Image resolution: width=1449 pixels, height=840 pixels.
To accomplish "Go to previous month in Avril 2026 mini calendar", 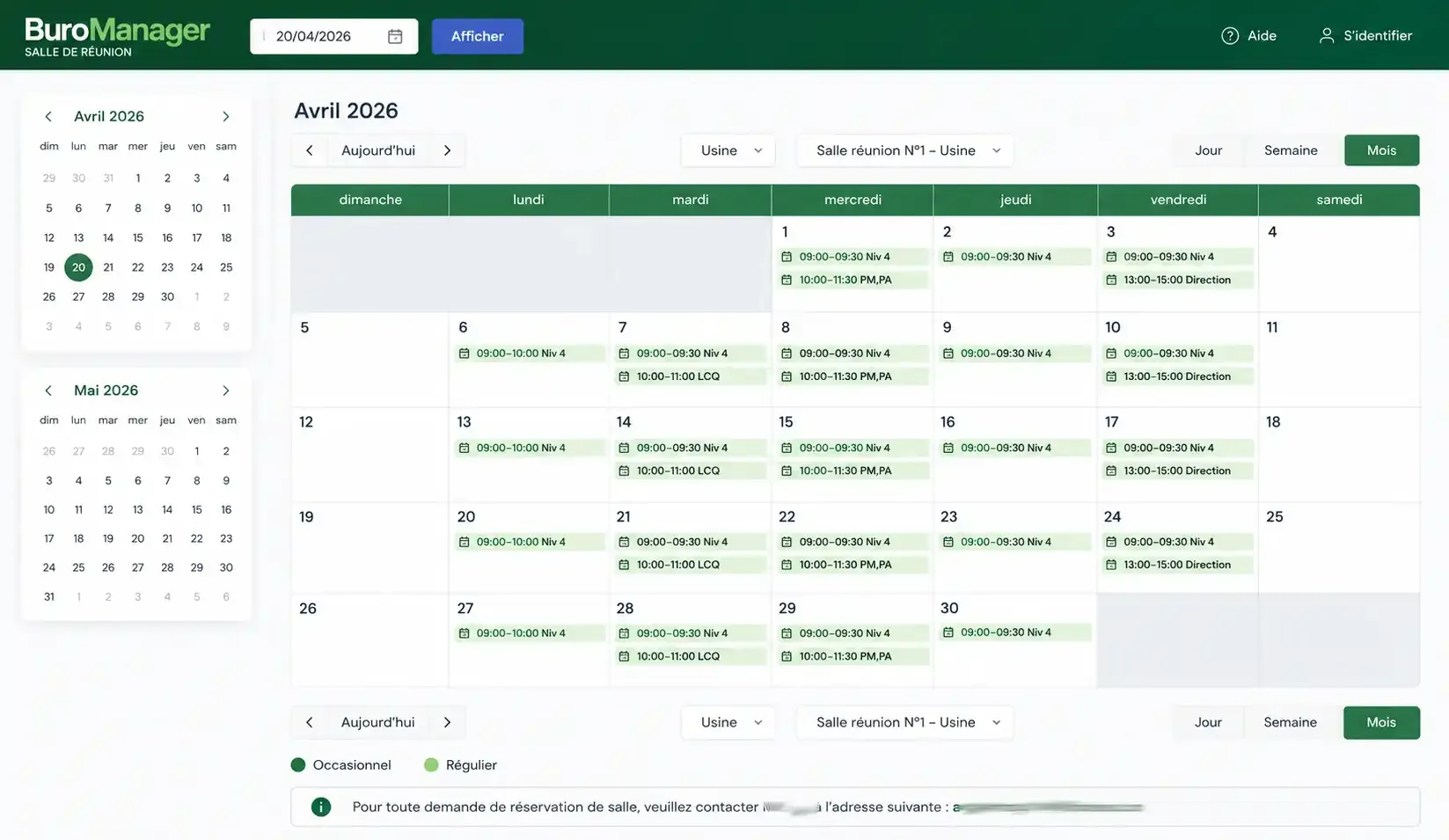I will click(48, 116).
